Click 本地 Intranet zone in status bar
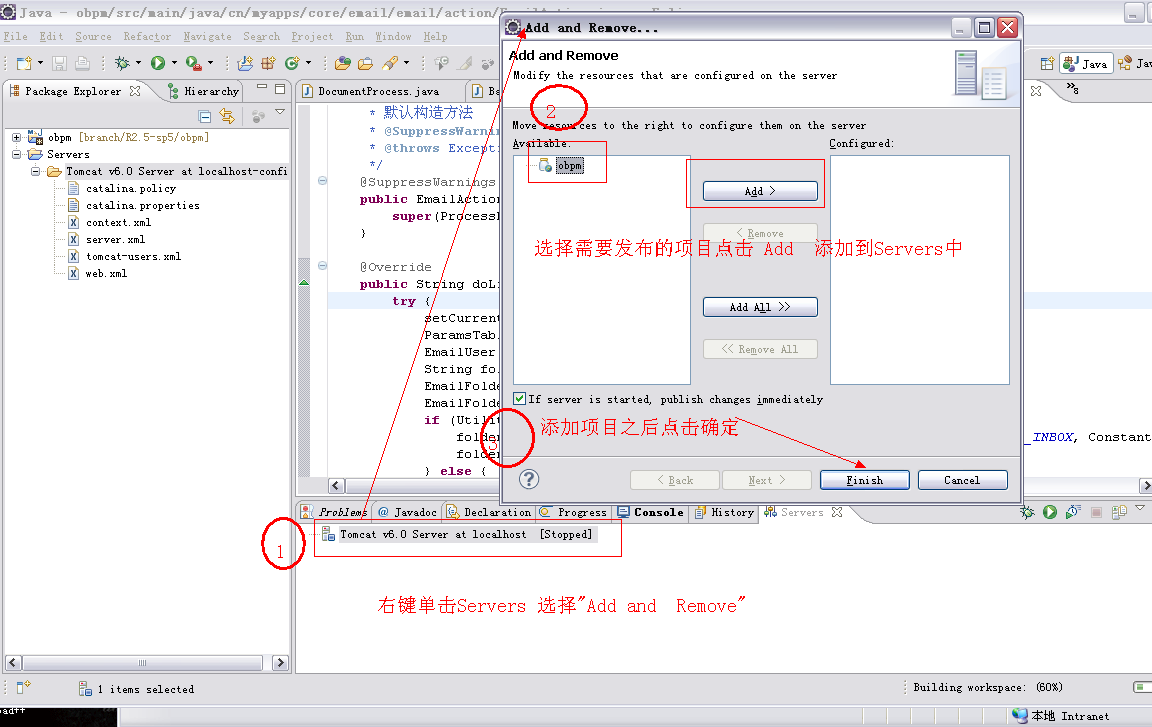 (1061, 715)
